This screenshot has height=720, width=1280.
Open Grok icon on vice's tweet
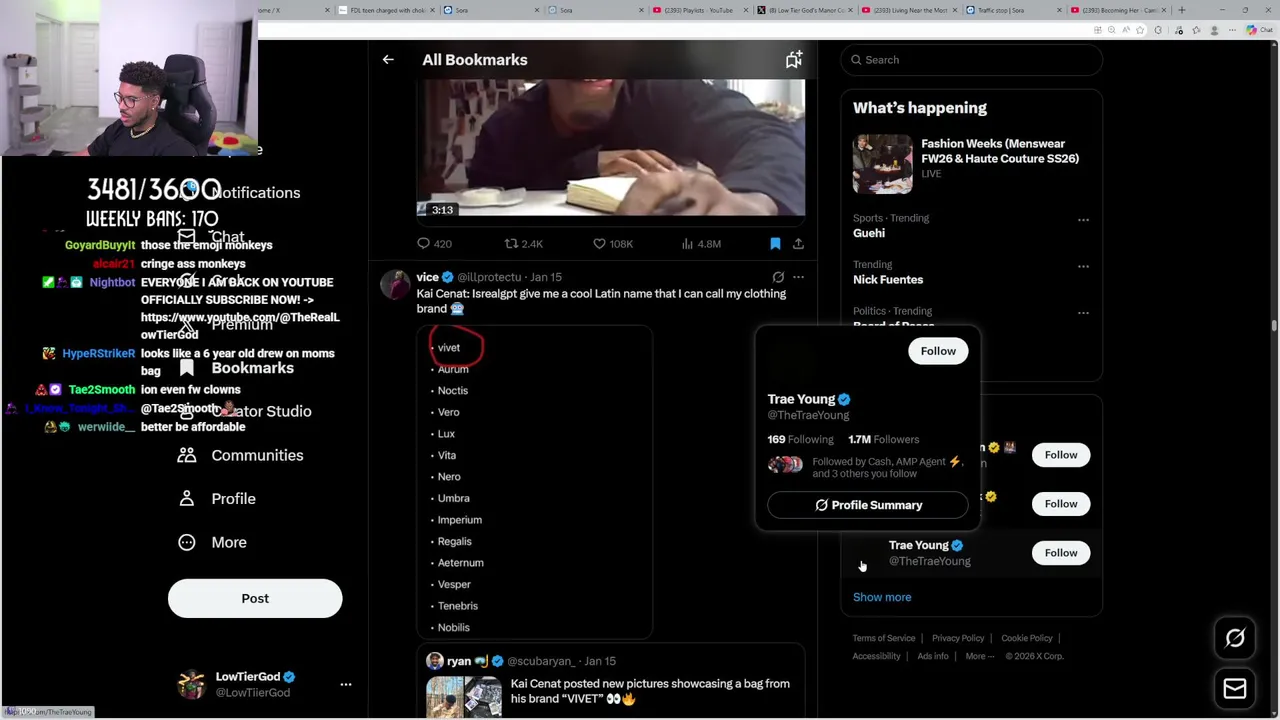778,277
